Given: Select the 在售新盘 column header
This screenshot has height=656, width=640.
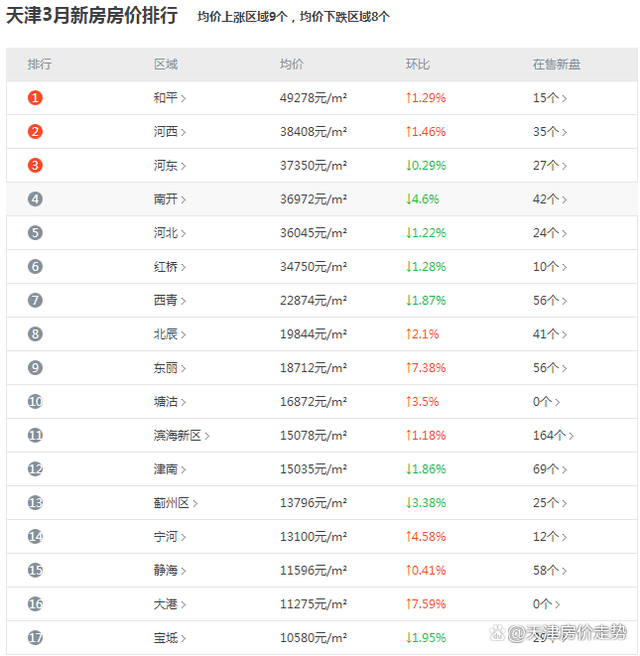Looking at the screenshot, I should (x=556, y=64).
